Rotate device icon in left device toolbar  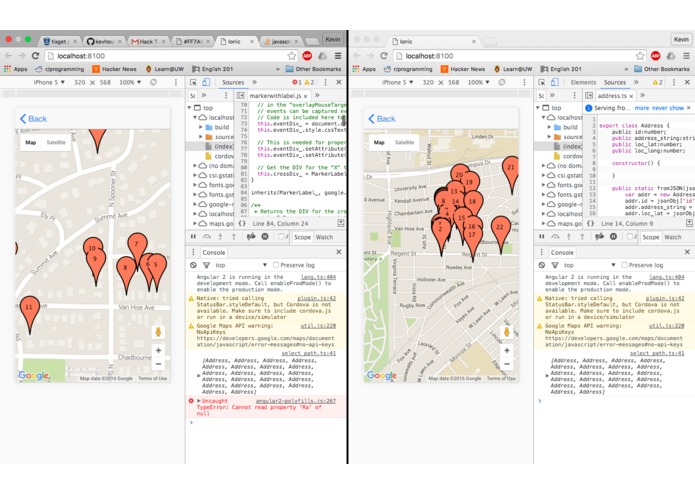coord(153,82)
